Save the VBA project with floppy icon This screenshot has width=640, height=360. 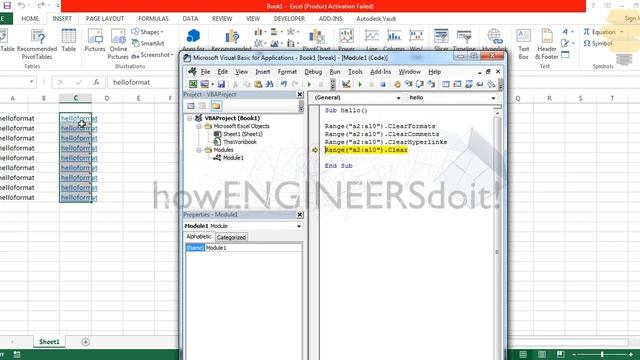[x=221, y=84]
